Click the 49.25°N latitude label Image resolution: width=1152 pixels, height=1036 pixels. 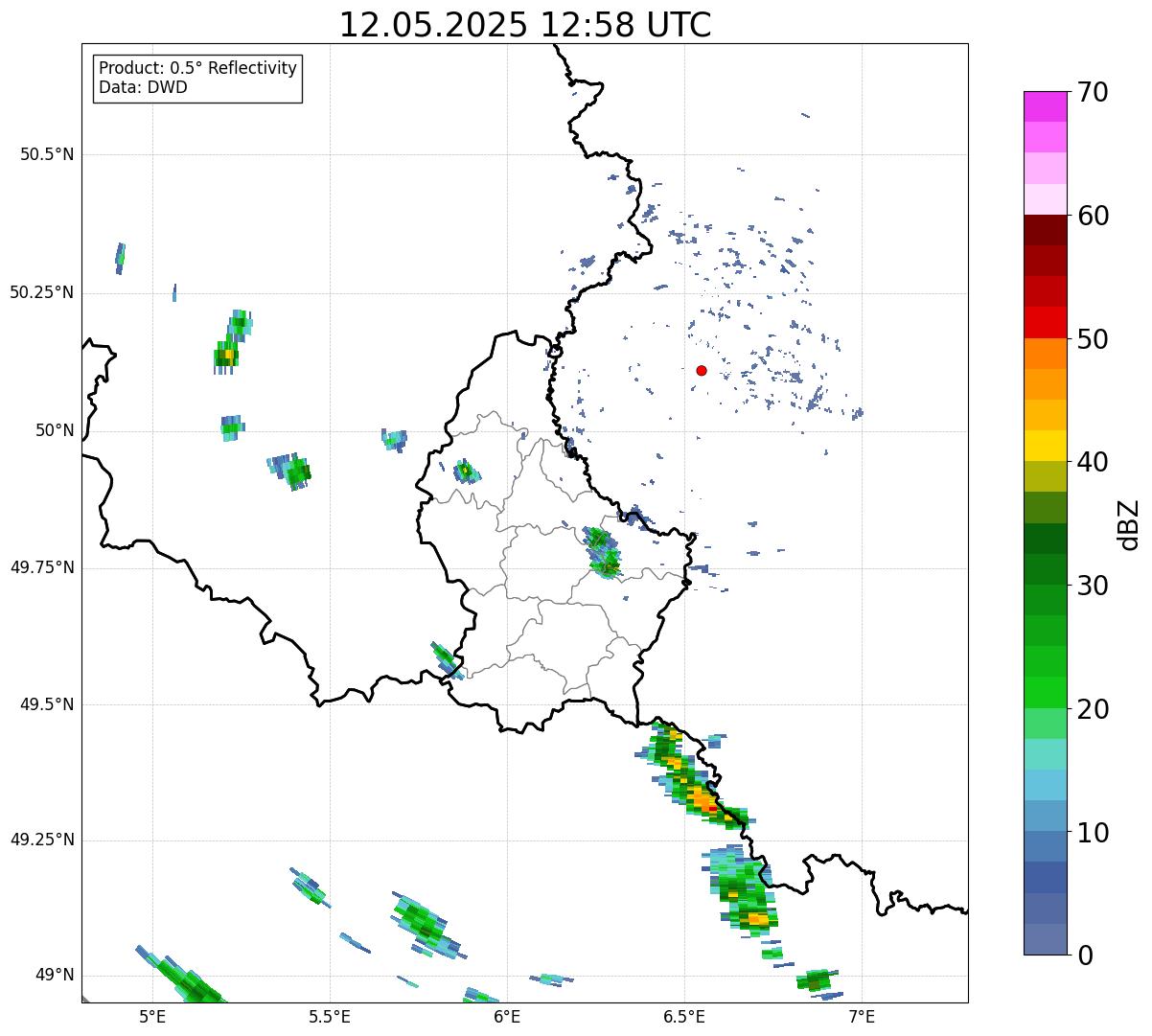click(x=42, y=840)
